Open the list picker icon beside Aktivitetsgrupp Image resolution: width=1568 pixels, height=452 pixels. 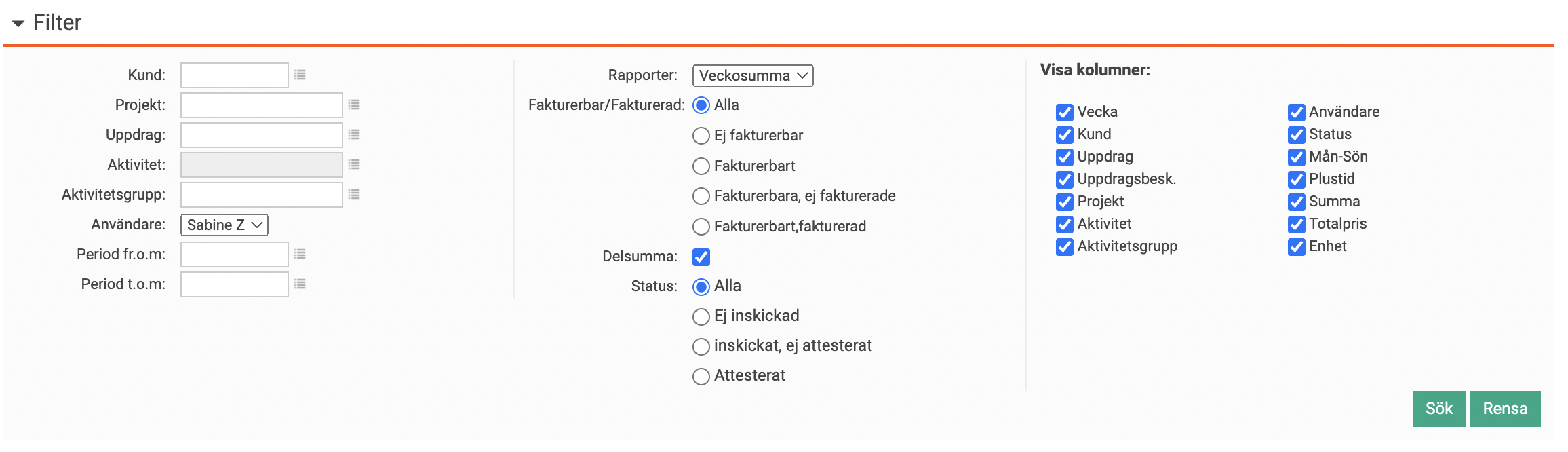tap(354, 194)
